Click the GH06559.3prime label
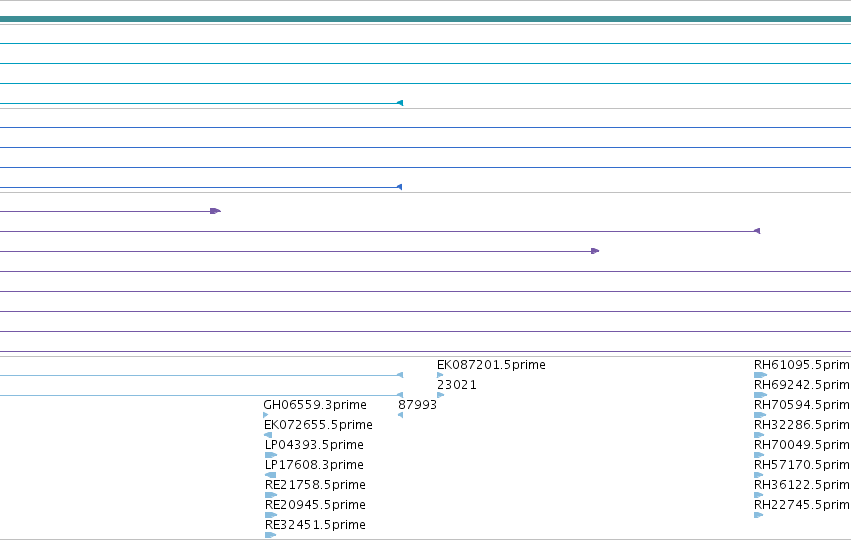 pyautogui.click(x=315, y=405)
